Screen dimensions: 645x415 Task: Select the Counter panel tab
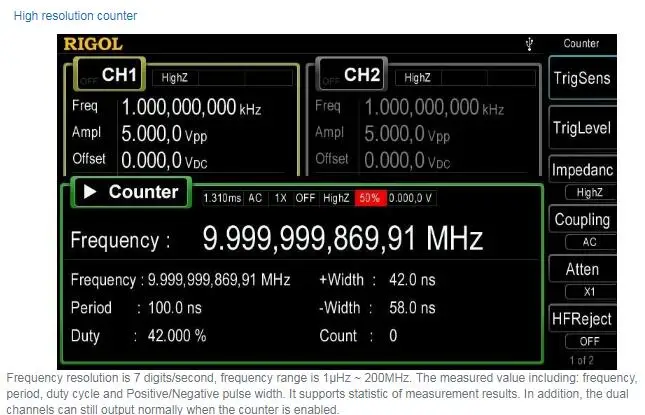pyautogui.click(x=131, y=192)
